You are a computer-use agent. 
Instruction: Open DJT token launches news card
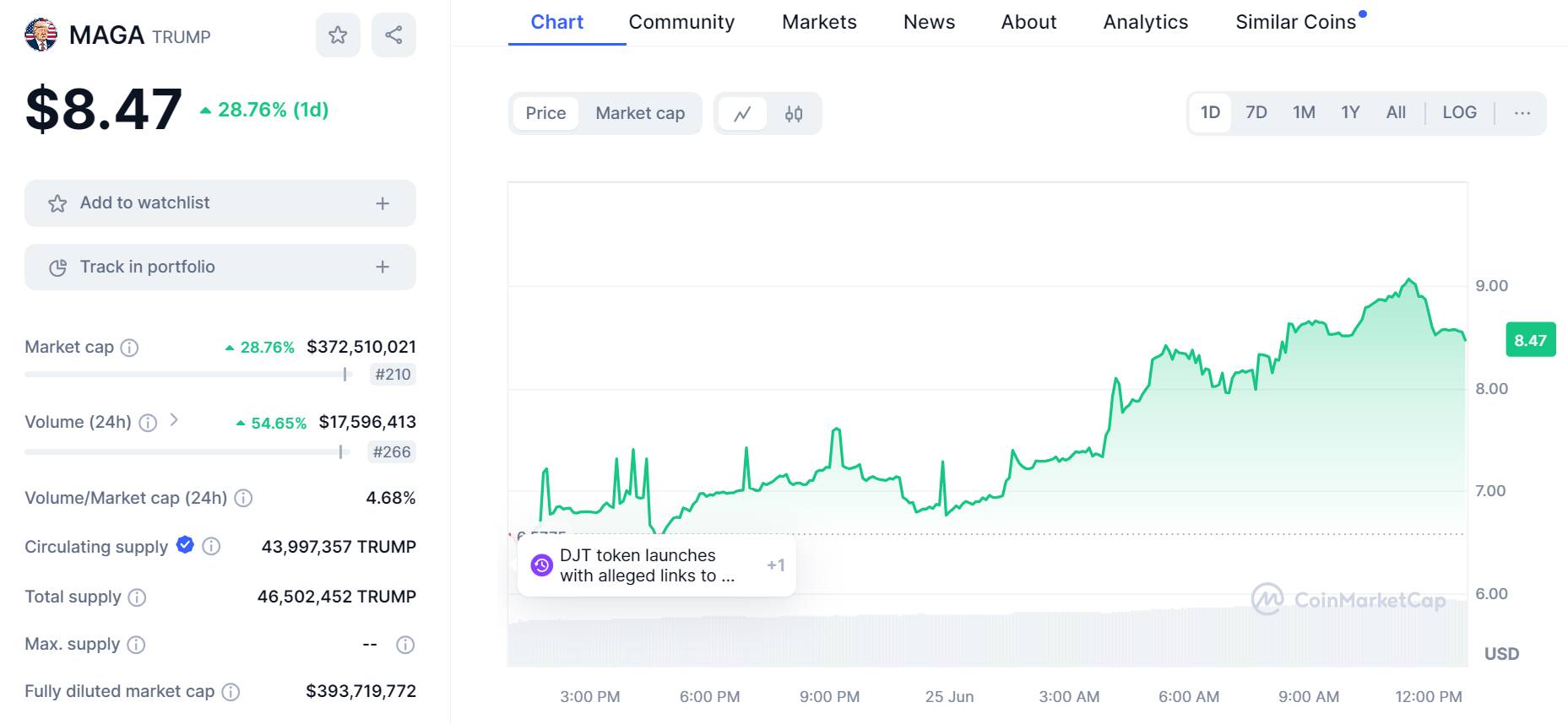click(656, 565)
